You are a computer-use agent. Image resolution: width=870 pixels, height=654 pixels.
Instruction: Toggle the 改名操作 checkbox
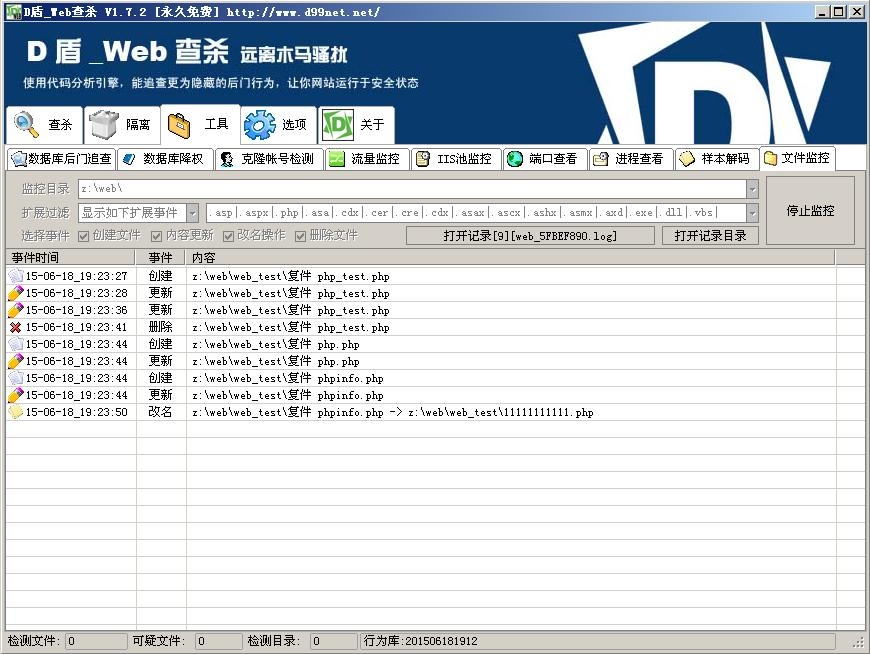point(228,236)
